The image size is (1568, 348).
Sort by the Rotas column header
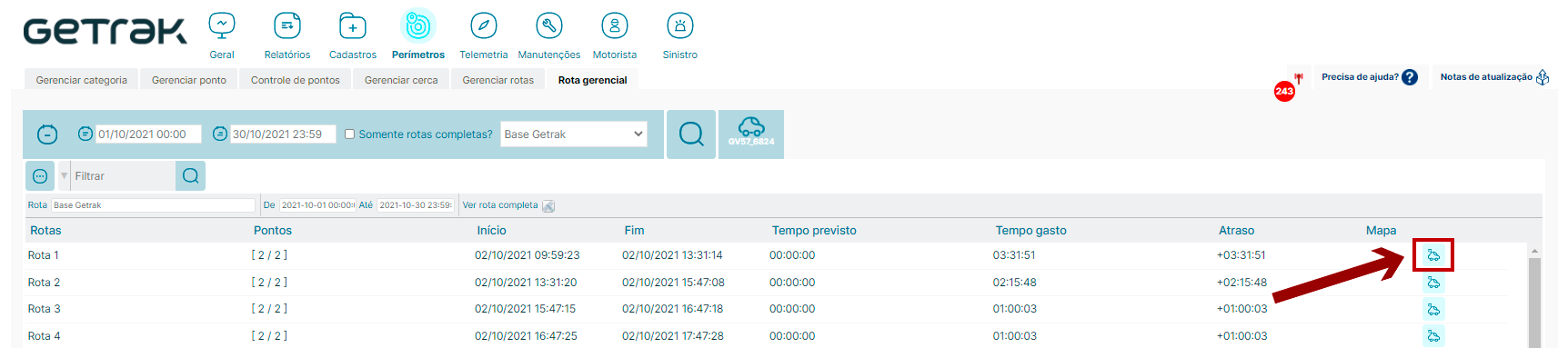pyautogui.click(x=45, y=231)
